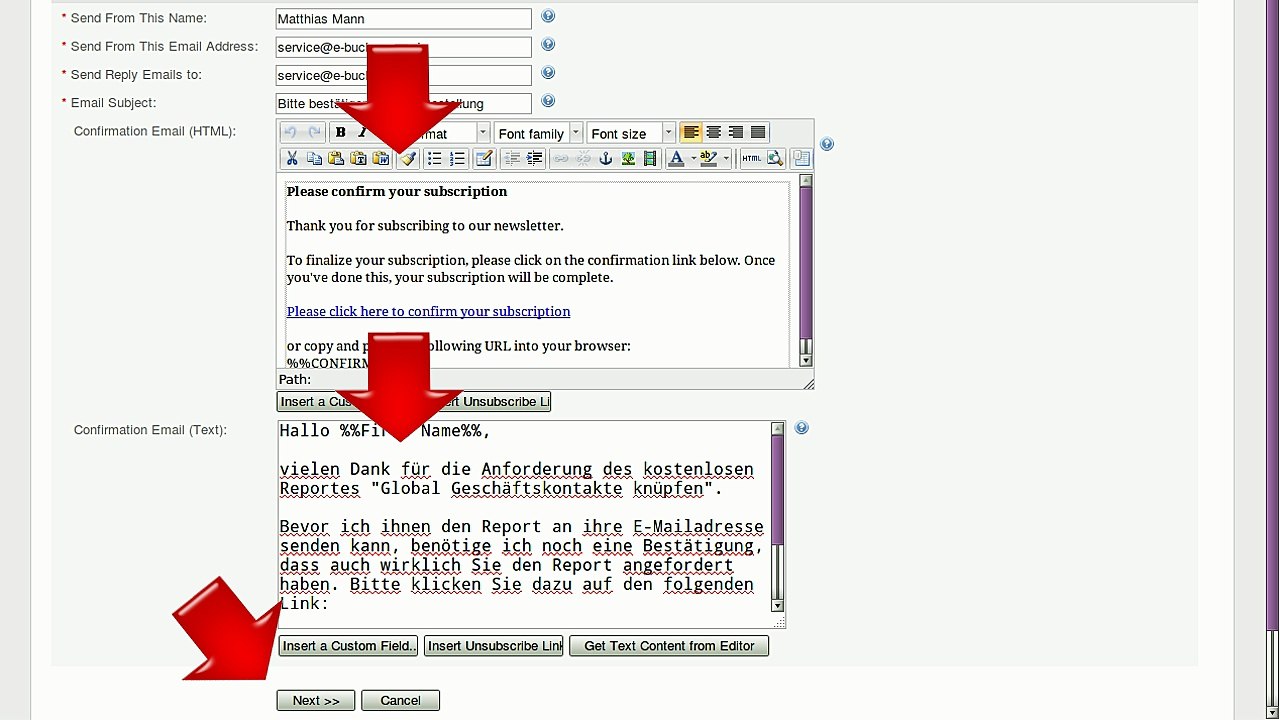Click the 'Please confirm your subscription' heading

[397, 191]
